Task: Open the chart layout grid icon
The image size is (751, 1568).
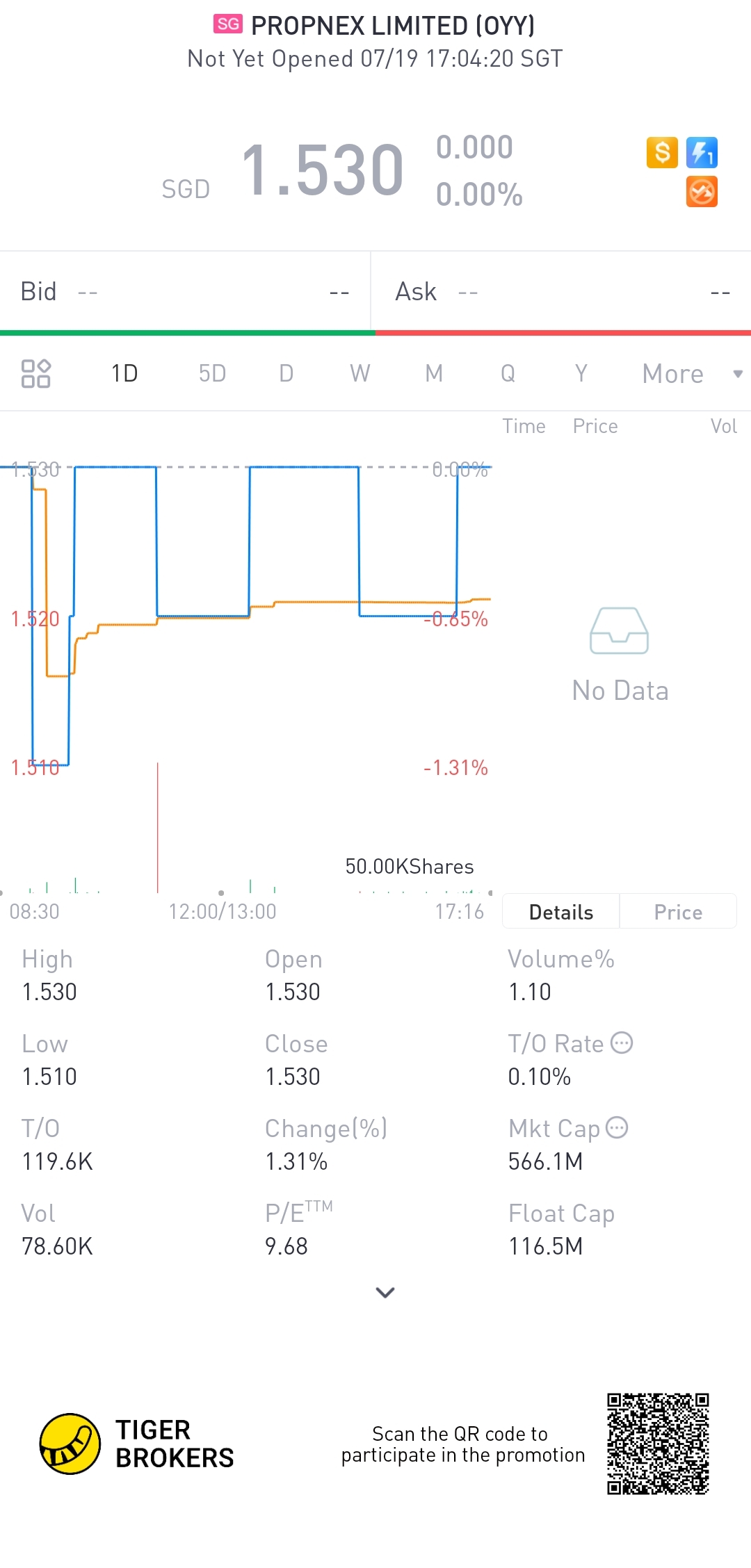Action: (36, 373)
